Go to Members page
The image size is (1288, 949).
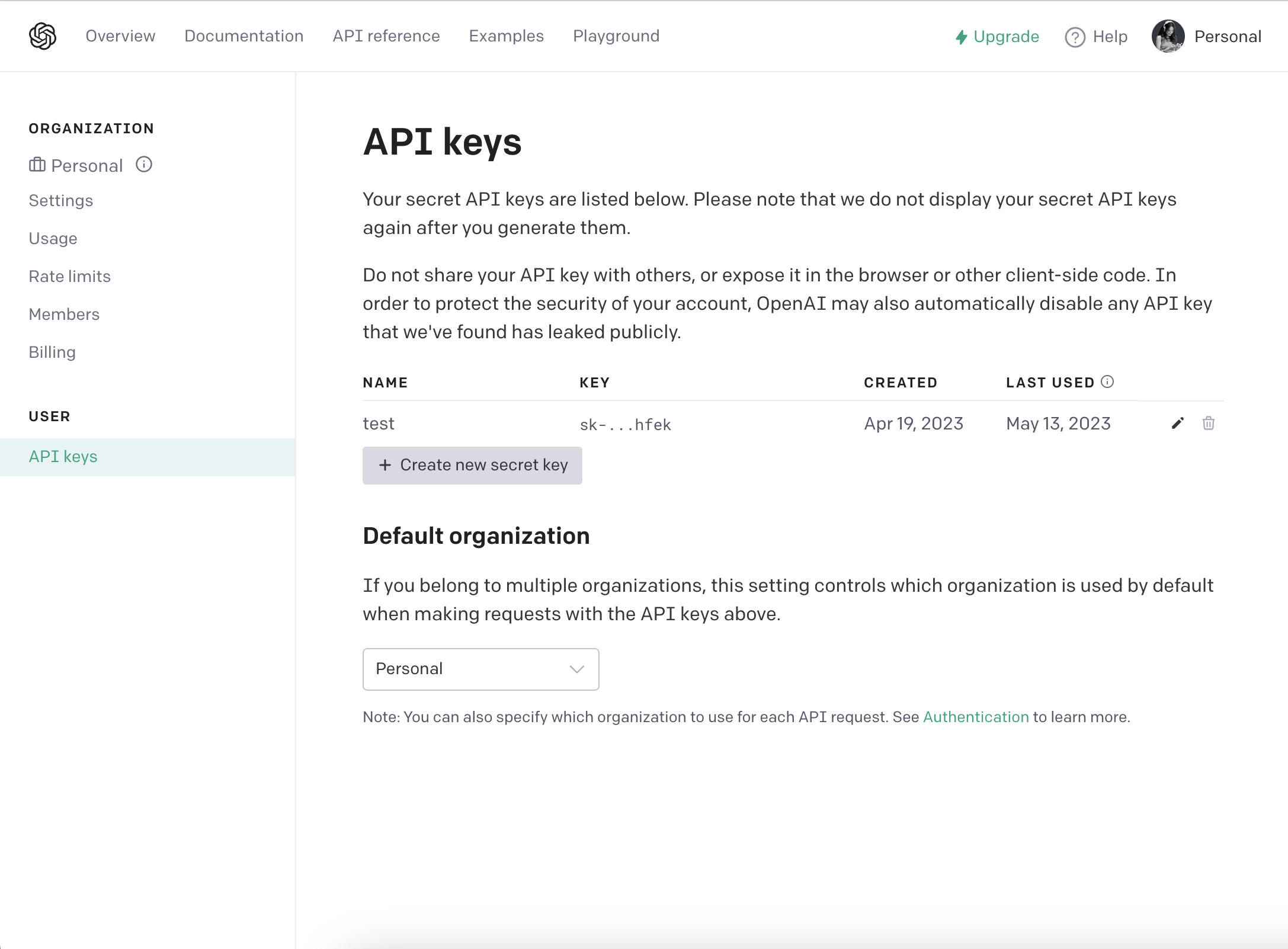click(x=65, y=315)
